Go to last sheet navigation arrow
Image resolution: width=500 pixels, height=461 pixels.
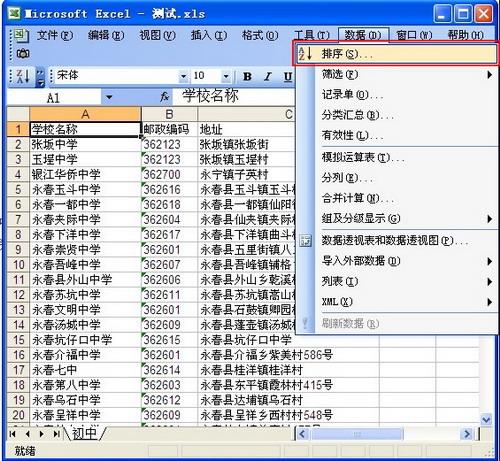pyautogui.click(x=56, y=434)
